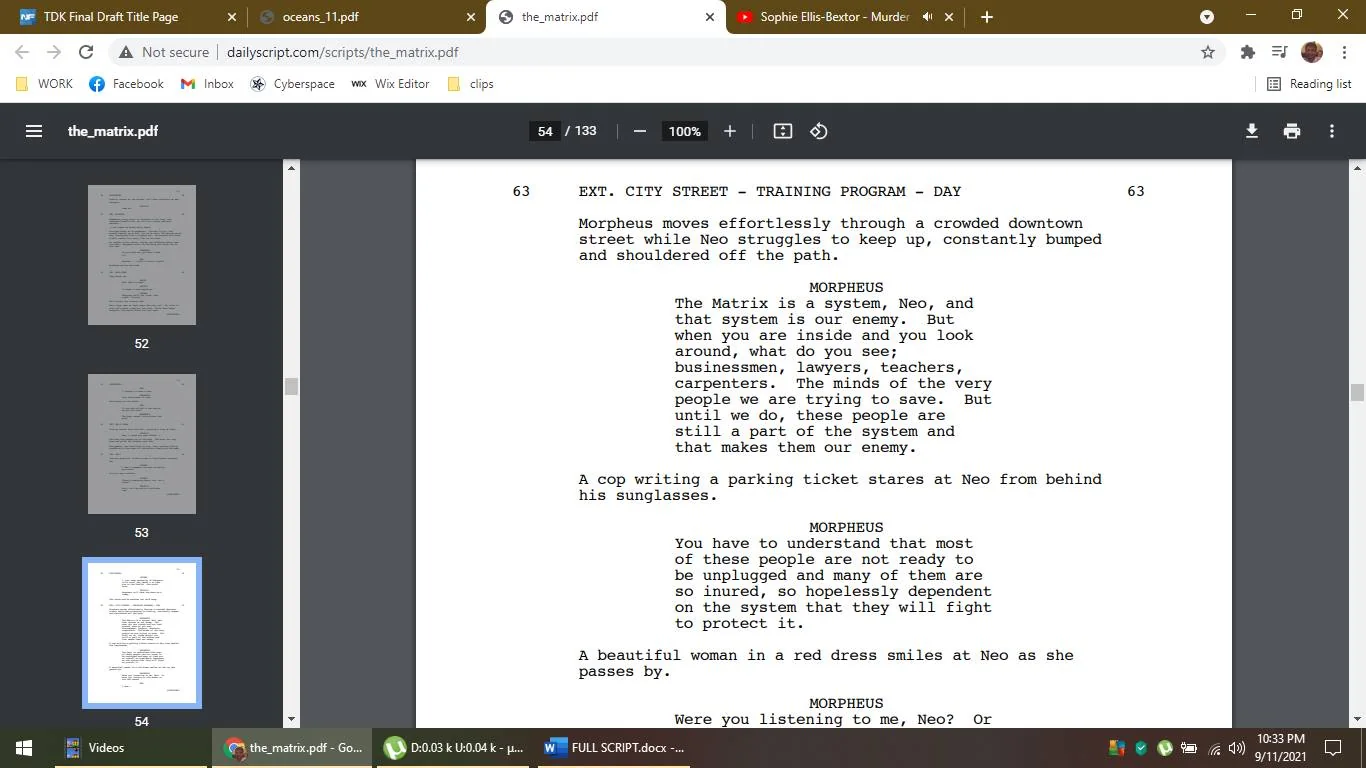The image size is (1366, 768).
Task: Reload the current page
Action: click(86, 52)
